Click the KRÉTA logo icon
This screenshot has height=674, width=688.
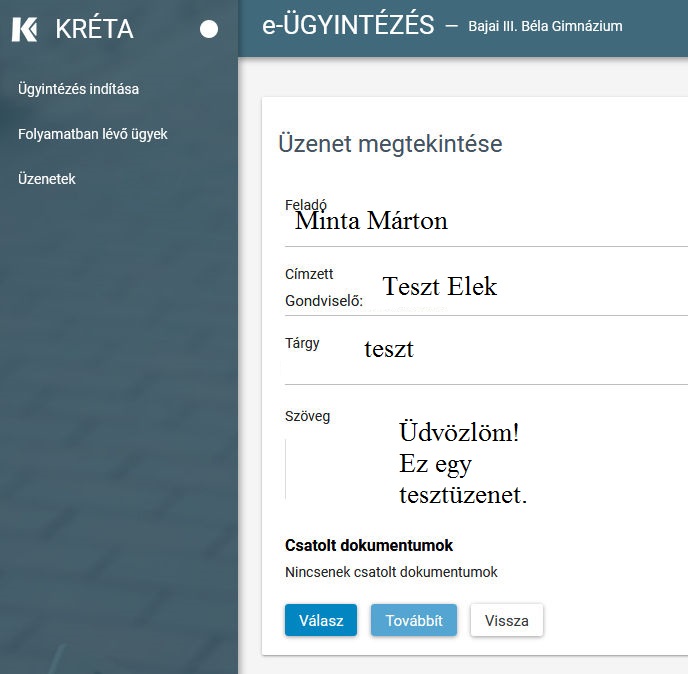pyautogui.click(x=25, y=29)
